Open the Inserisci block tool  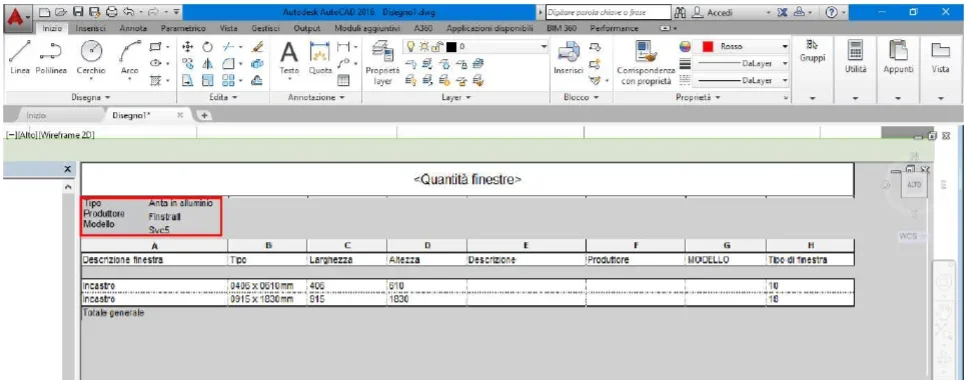(x=568, y=59)
